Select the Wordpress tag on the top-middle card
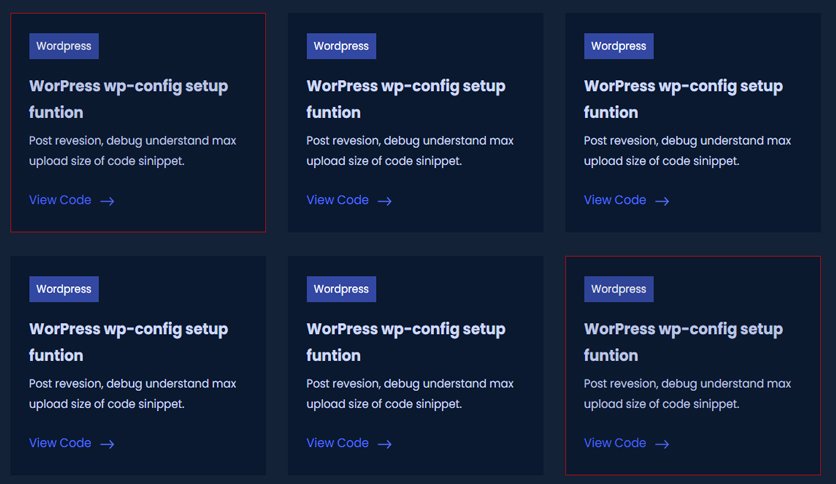 coord(341,46)
